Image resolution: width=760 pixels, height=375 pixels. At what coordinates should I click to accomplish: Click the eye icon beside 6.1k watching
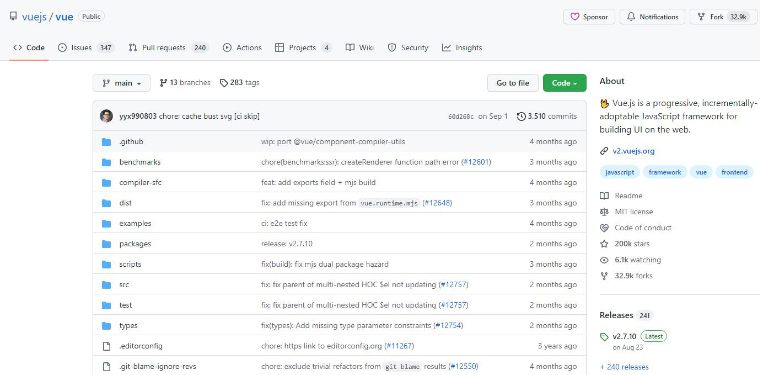(604, 260)
